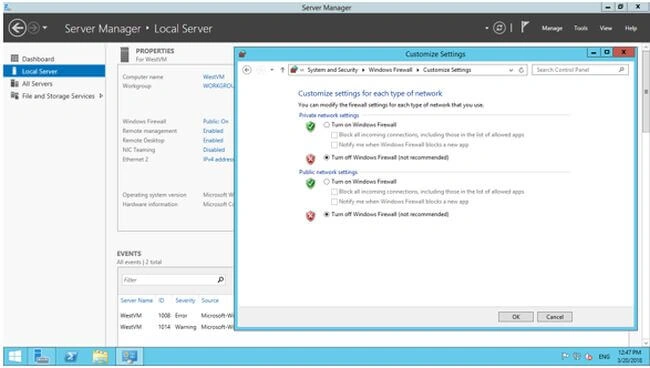Screen dimensions: 650x368
Task: Open File Explorer from the taskbar
Action: (100, 356)
